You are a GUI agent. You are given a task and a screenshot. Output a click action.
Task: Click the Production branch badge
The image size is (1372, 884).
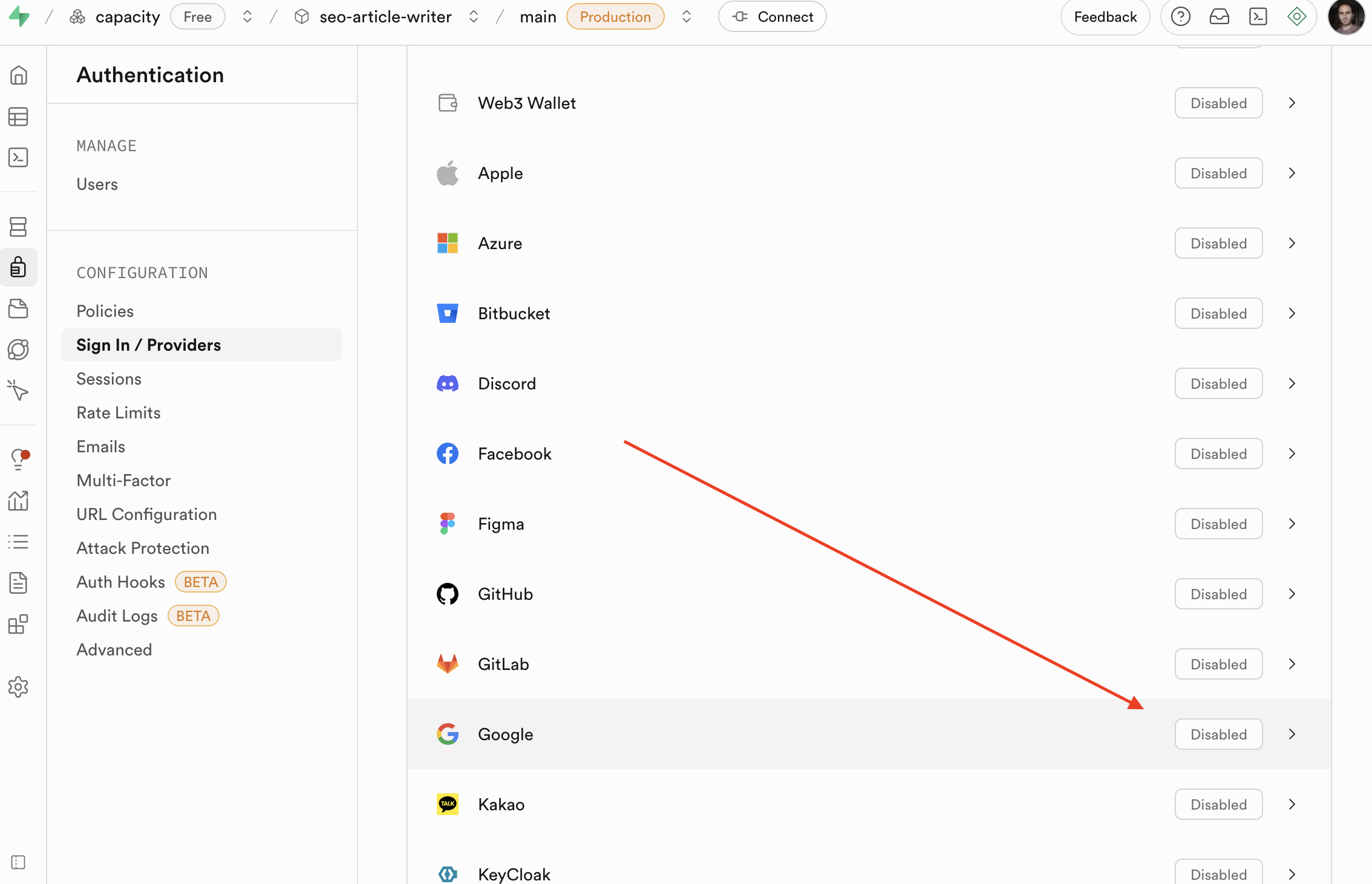pos(615,17)
